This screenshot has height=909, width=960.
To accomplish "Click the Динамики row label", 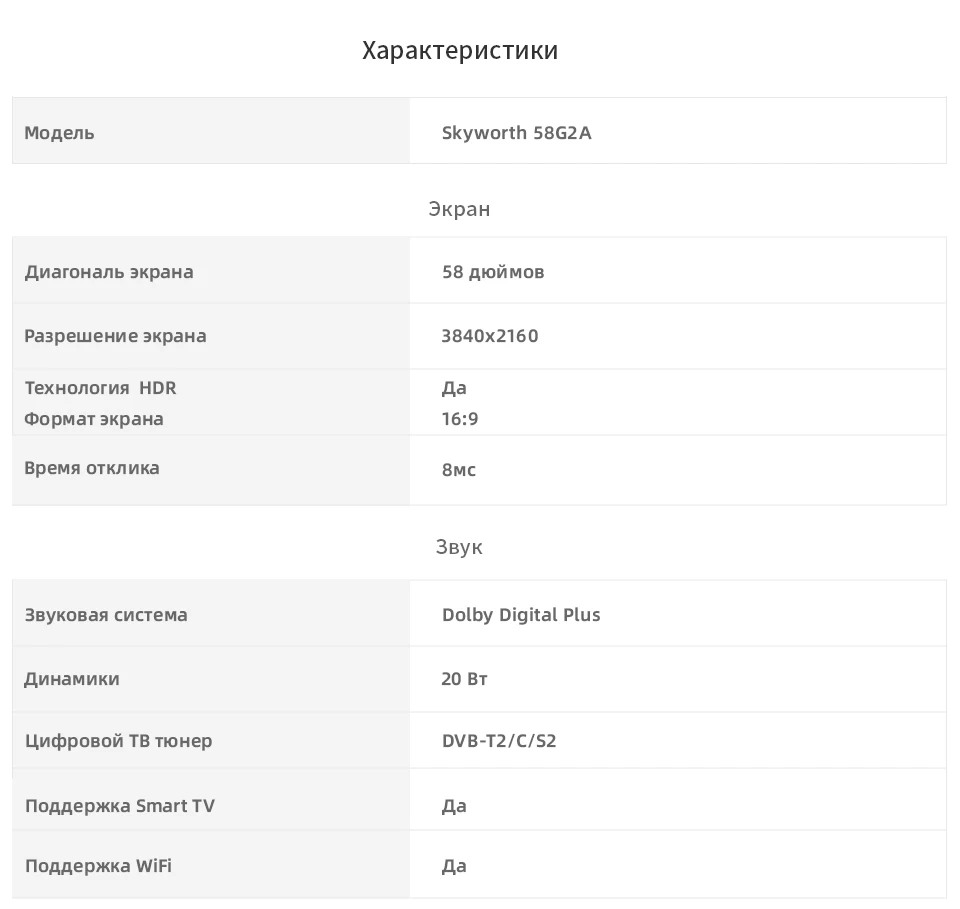I will [72, 679].
